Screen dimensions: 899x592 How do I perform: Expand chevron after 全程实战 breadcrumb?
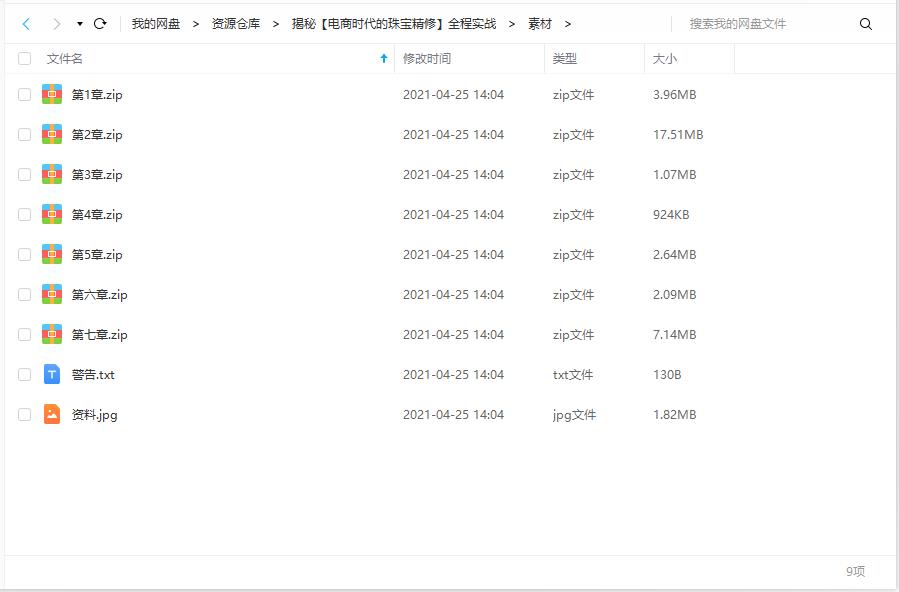[512, 24]
